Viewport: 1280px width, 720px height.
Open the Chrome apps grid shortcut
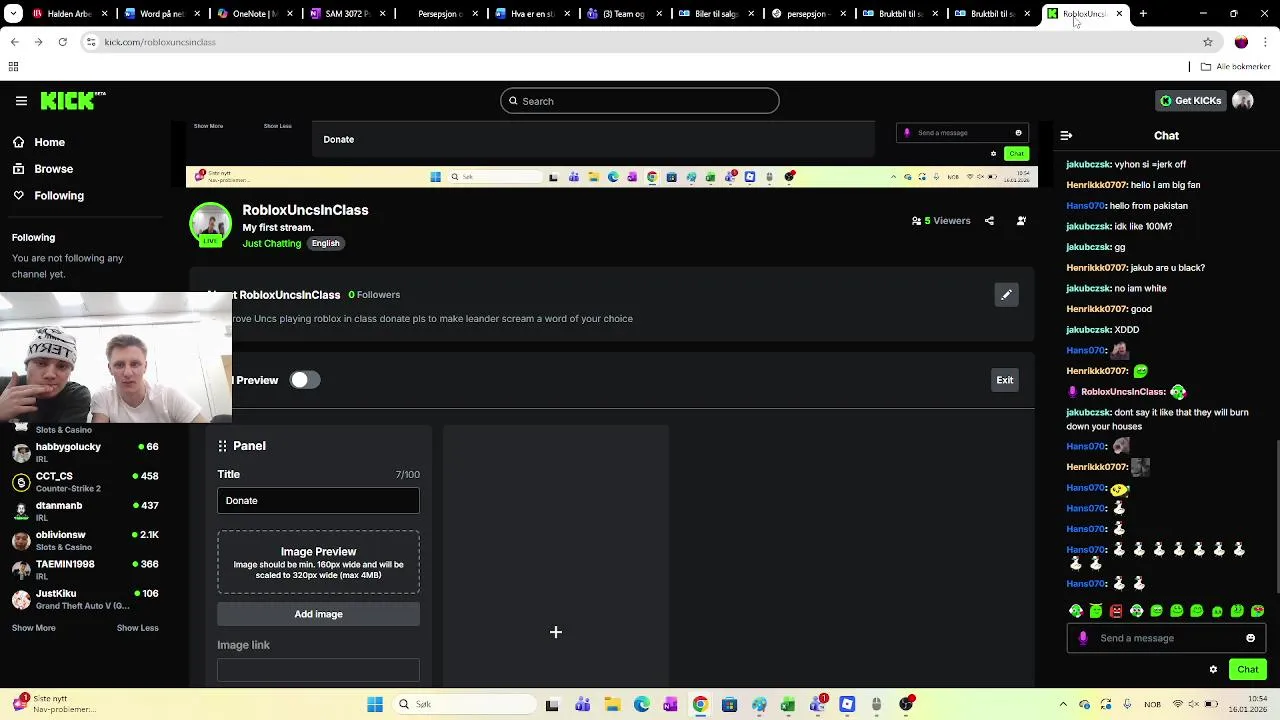click(13, 67)
